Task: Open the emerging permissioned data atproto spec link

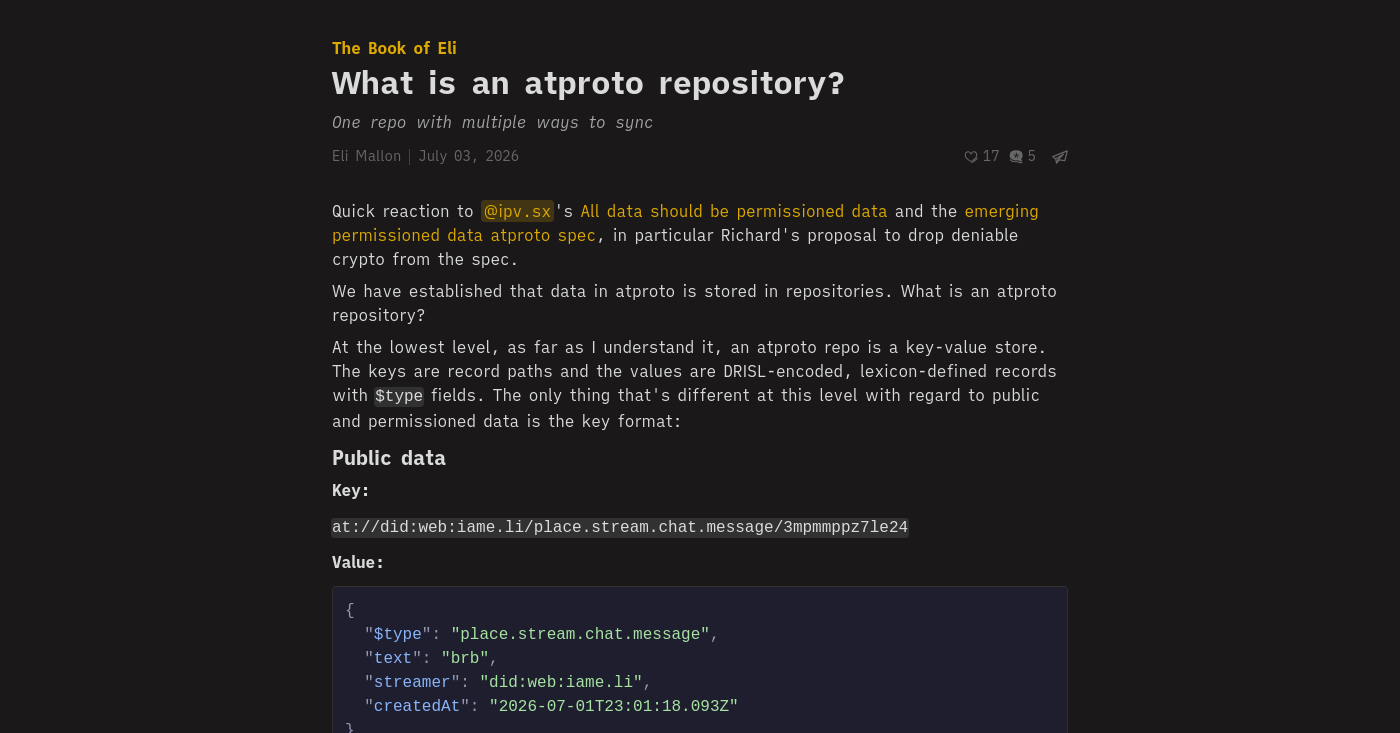Action: (685, 223)
